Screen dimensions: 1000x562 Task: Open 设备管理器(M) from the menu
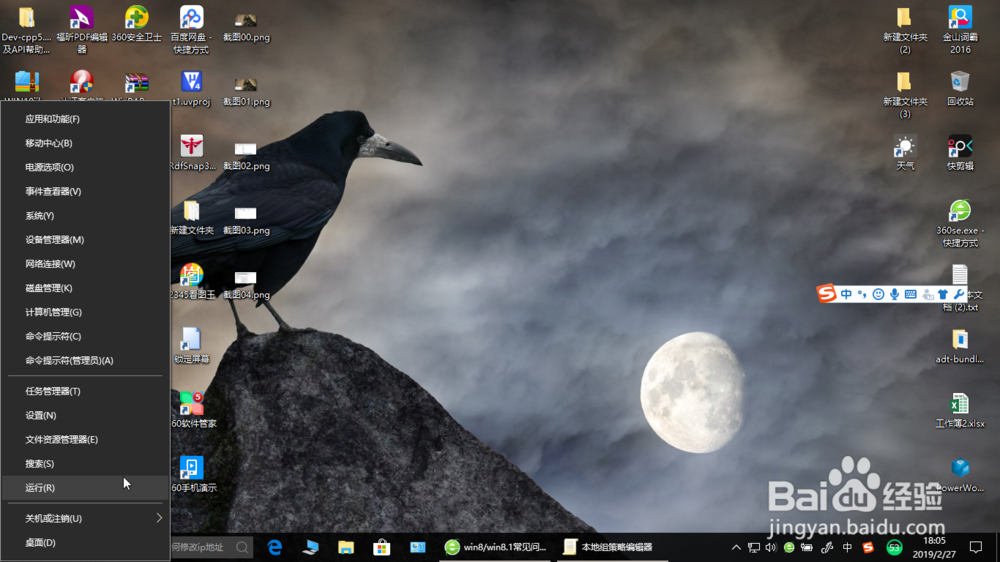coord(85,240)
